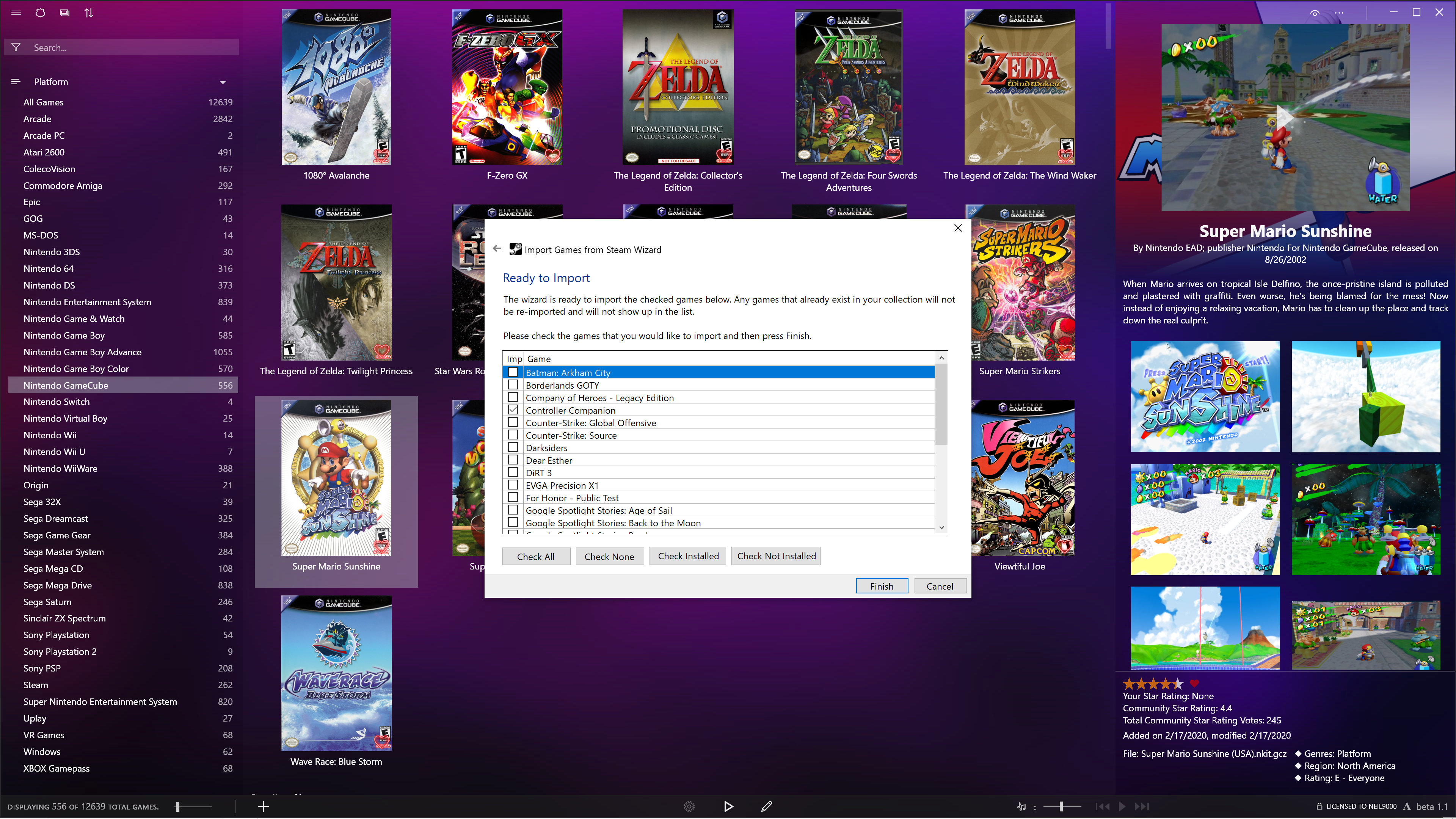Click the plus add game icon
This screenshot has width=1456, height=819.
(264, 806)
